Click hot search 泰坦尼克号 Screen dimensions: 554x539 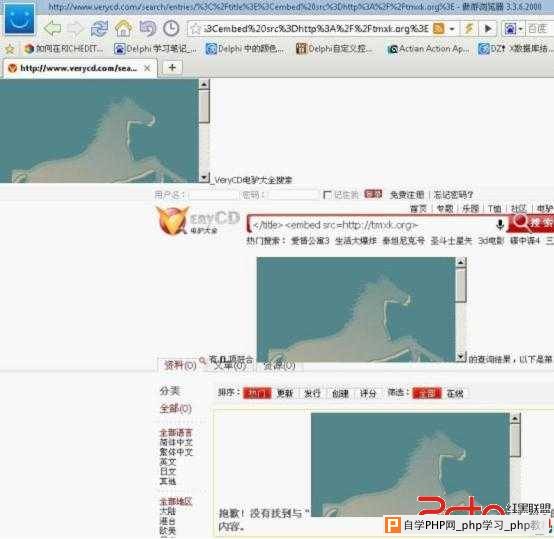click(x=403, y=241)
